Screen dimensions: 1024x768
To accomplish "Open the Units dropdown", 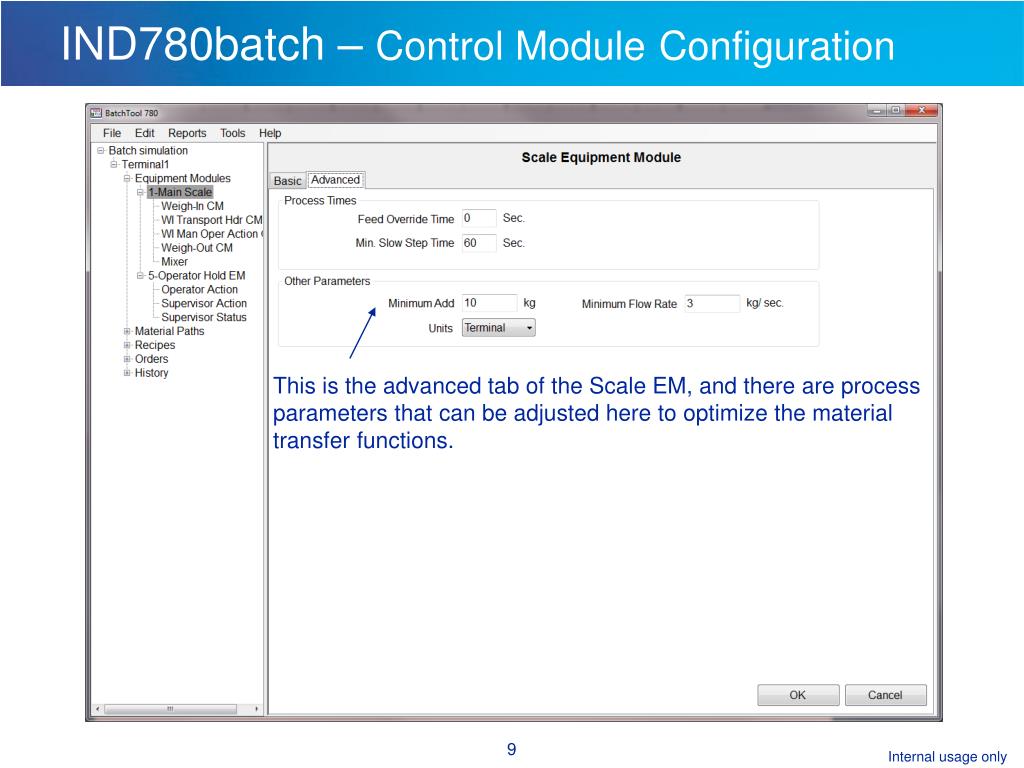I will click(x=498, y=328).
